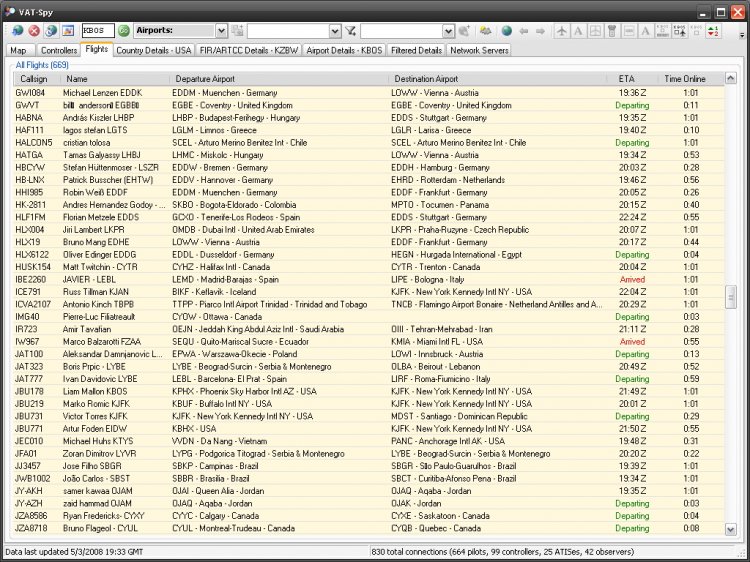Click the add-to-list icon after Airports dropdown

click(x=237, y=31)
